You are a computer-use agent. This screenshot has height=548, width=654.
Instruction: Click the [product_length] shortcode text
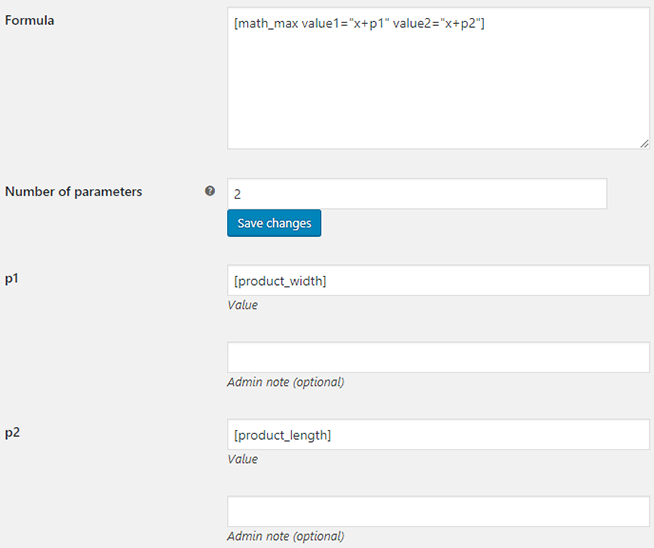pyautogui.click(x=282, y=435)
